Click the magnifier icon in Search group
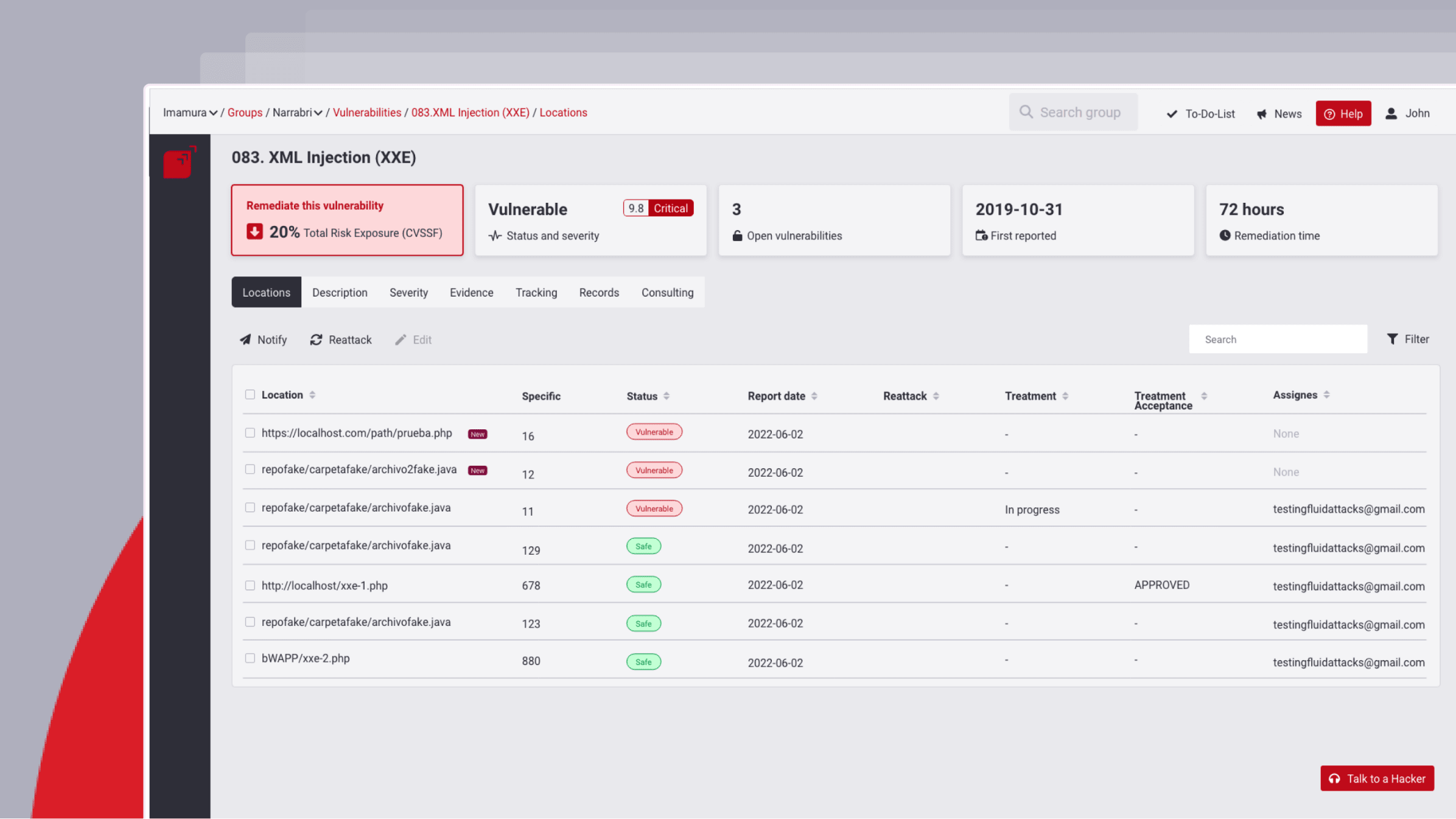 1026,112
